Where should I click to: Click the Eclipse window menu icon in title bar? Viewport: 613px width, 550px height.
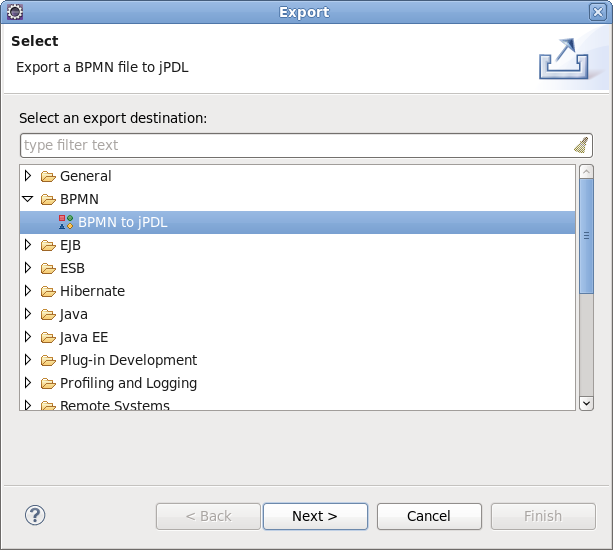(15, 12)
